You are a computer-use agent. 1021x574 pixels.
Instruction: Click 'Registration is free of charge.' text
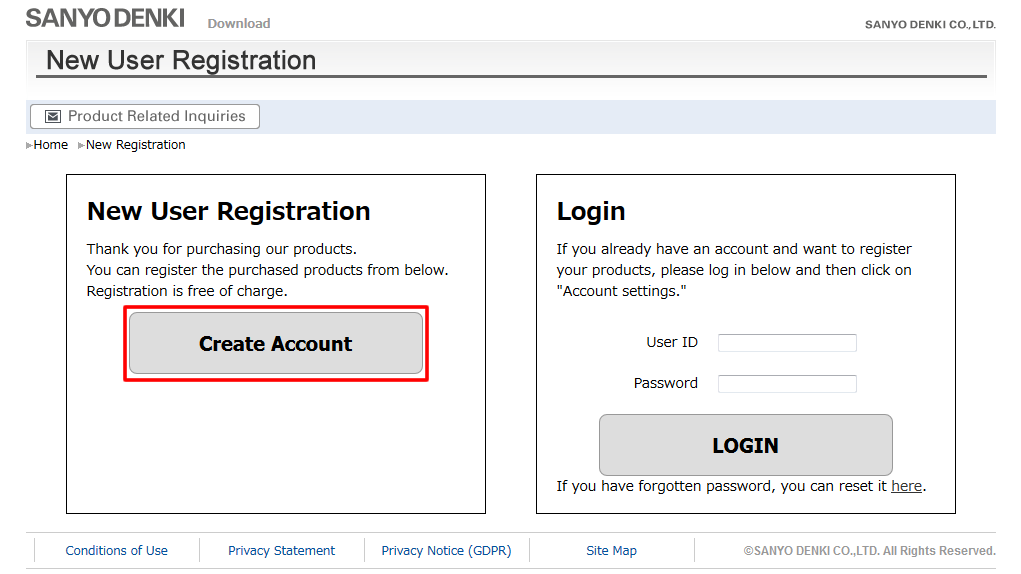[x=187, y=291]
